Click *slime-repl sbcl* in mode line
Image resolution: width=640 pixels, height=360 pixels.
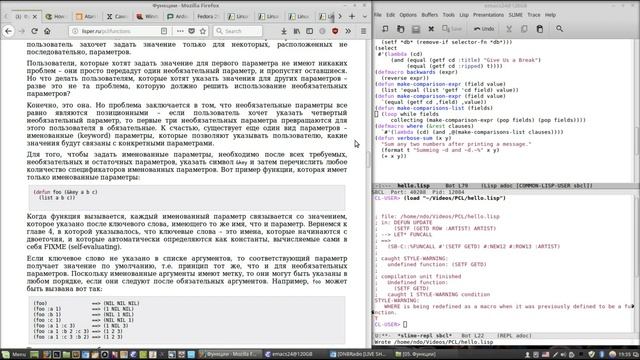424,336
